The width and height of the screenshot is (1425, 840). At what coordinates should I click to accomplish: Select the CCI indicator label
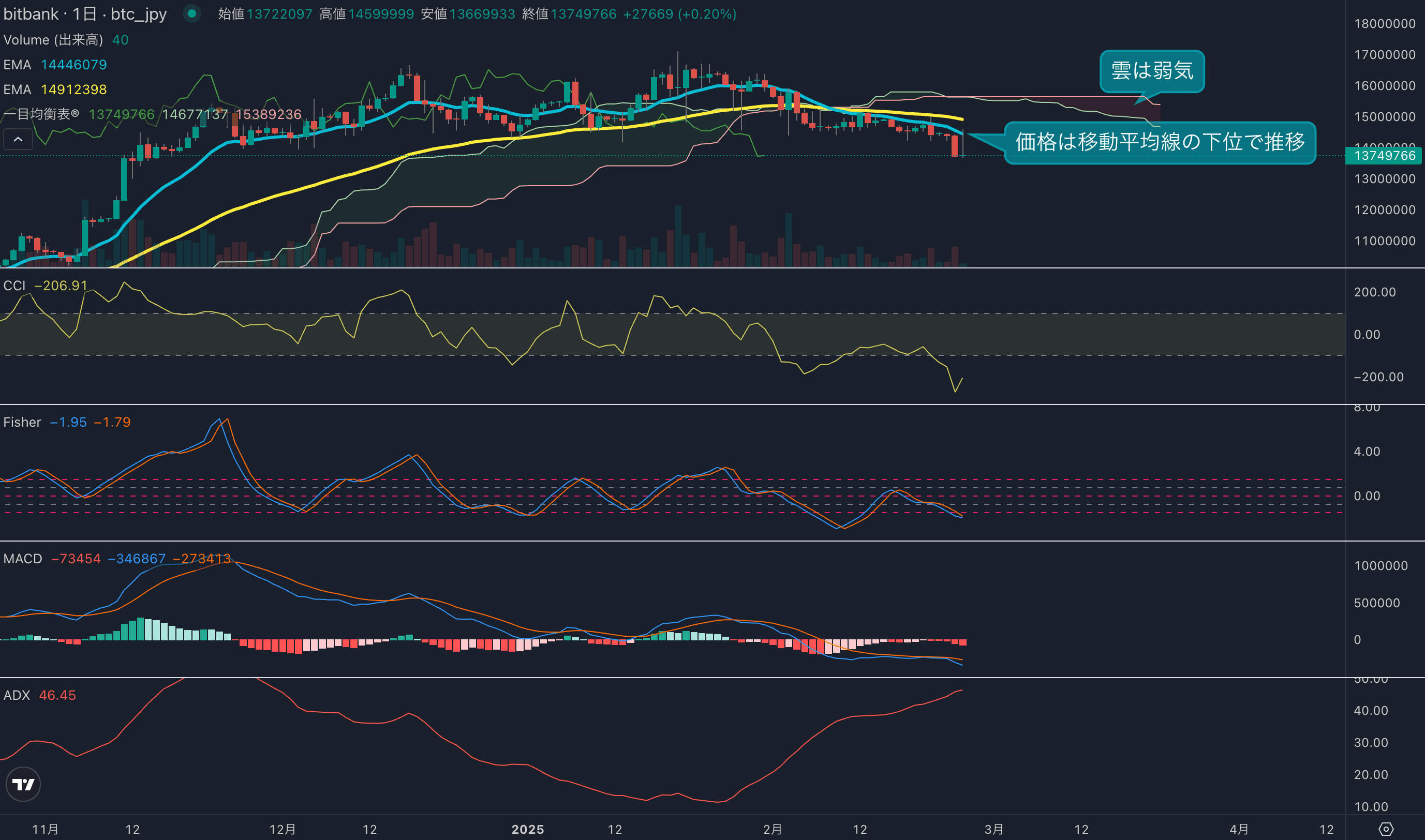[x=14, y=286]
